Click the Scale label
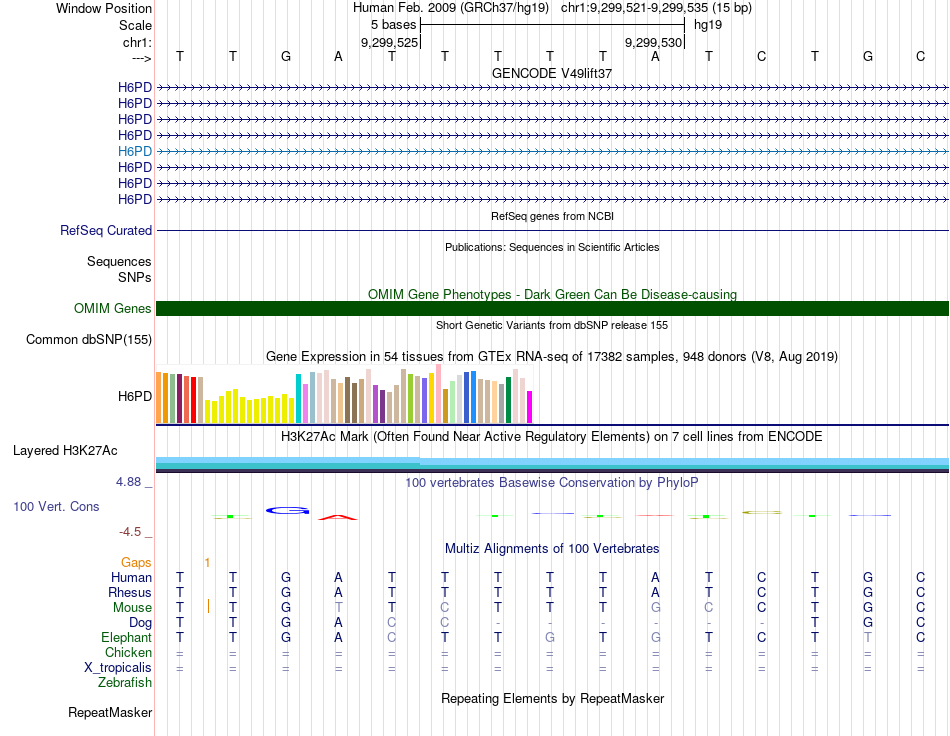The width and height of the screenshot is (950, 736). pos(135,25)
